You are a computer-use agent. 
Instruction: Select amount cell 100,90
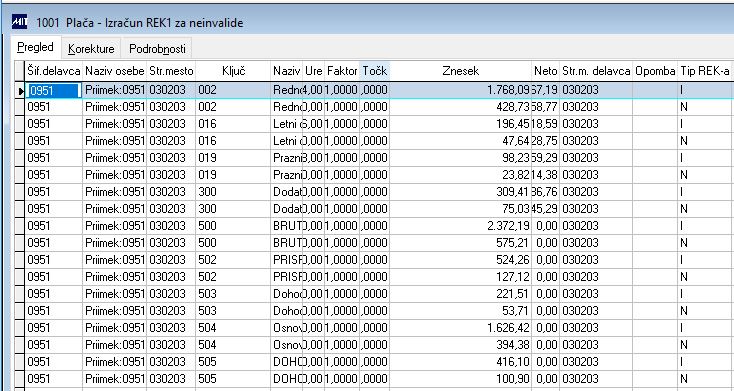click(461, 378)
